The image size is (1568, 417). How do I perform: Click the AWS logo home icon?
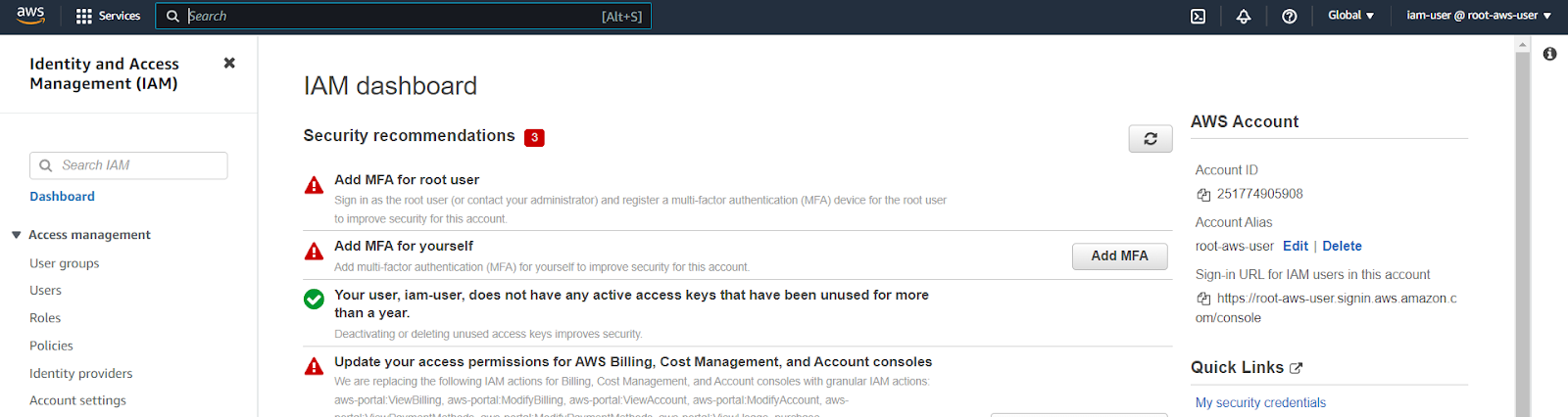(30, 16)
